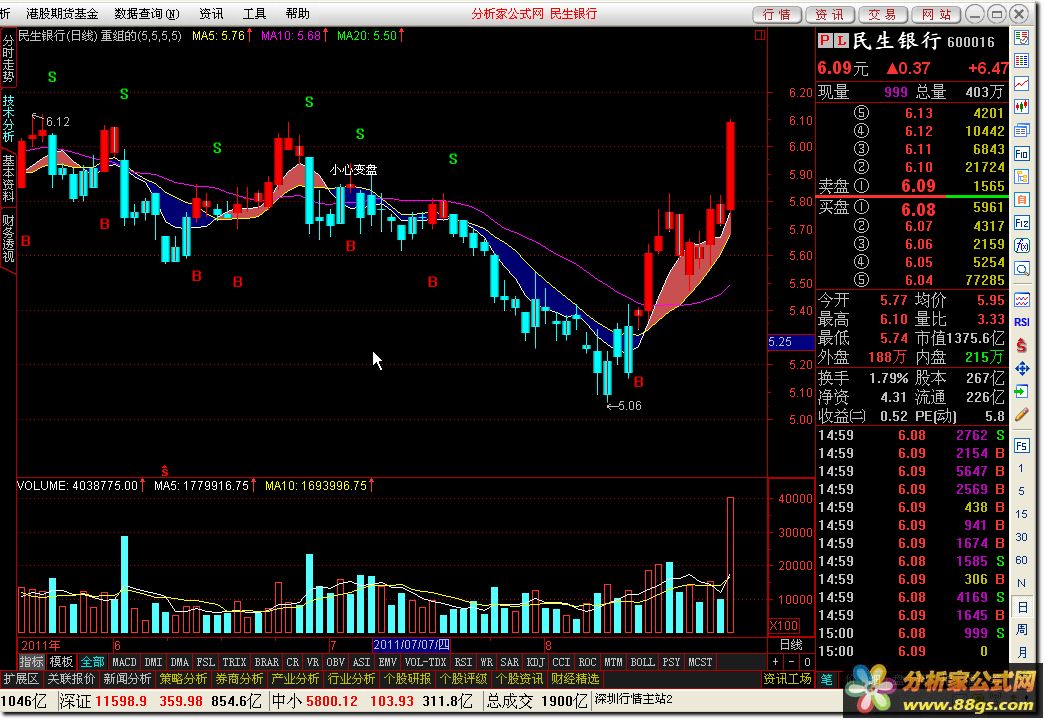The height and width of the screenshot is (720, 1045).
Task: Click the orange document sidebar icon
Action: (1022, 199)
